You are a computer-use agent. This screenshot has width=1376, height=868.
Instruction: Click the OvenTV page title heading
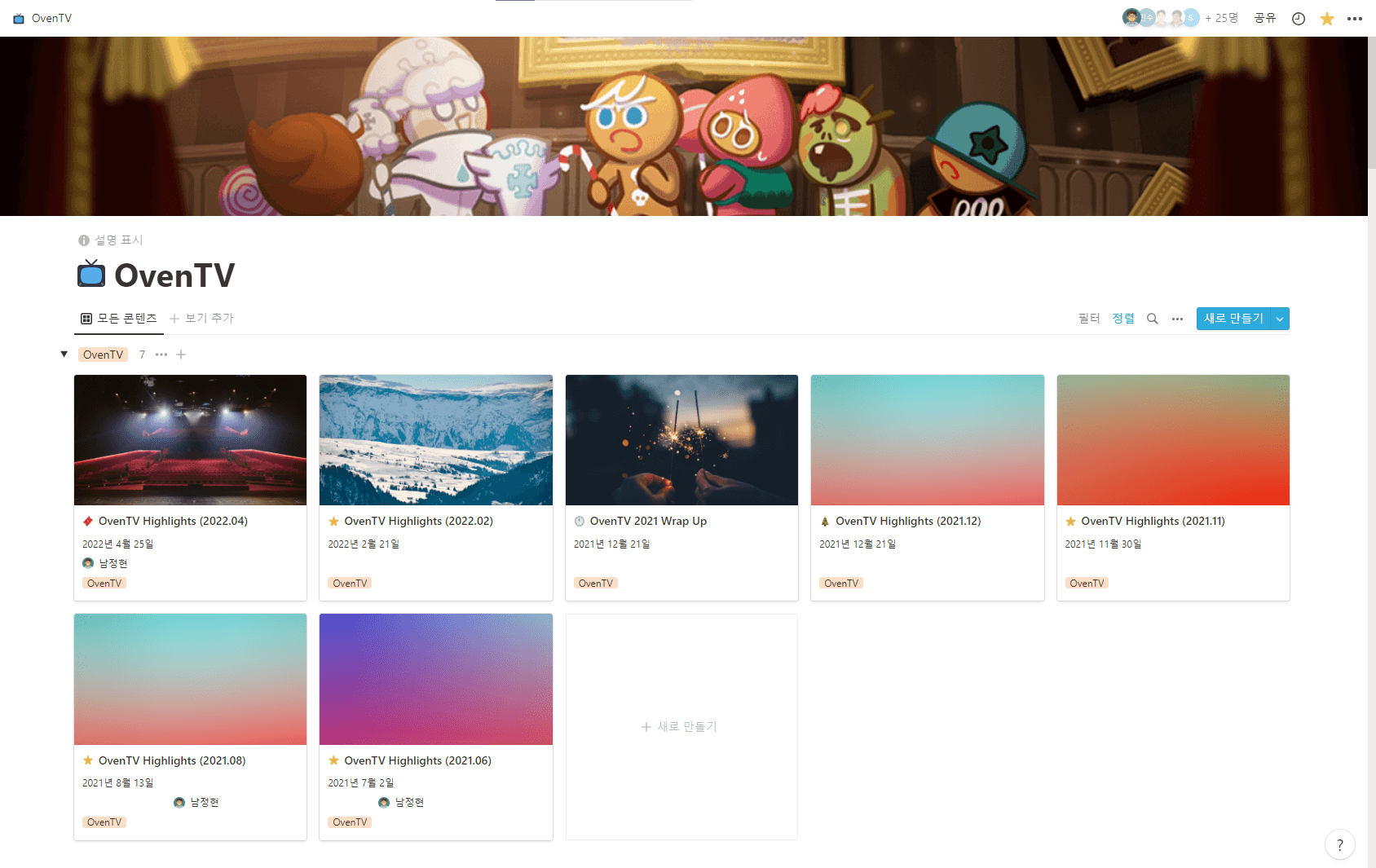pyautogui.click(x=174, y=275)
